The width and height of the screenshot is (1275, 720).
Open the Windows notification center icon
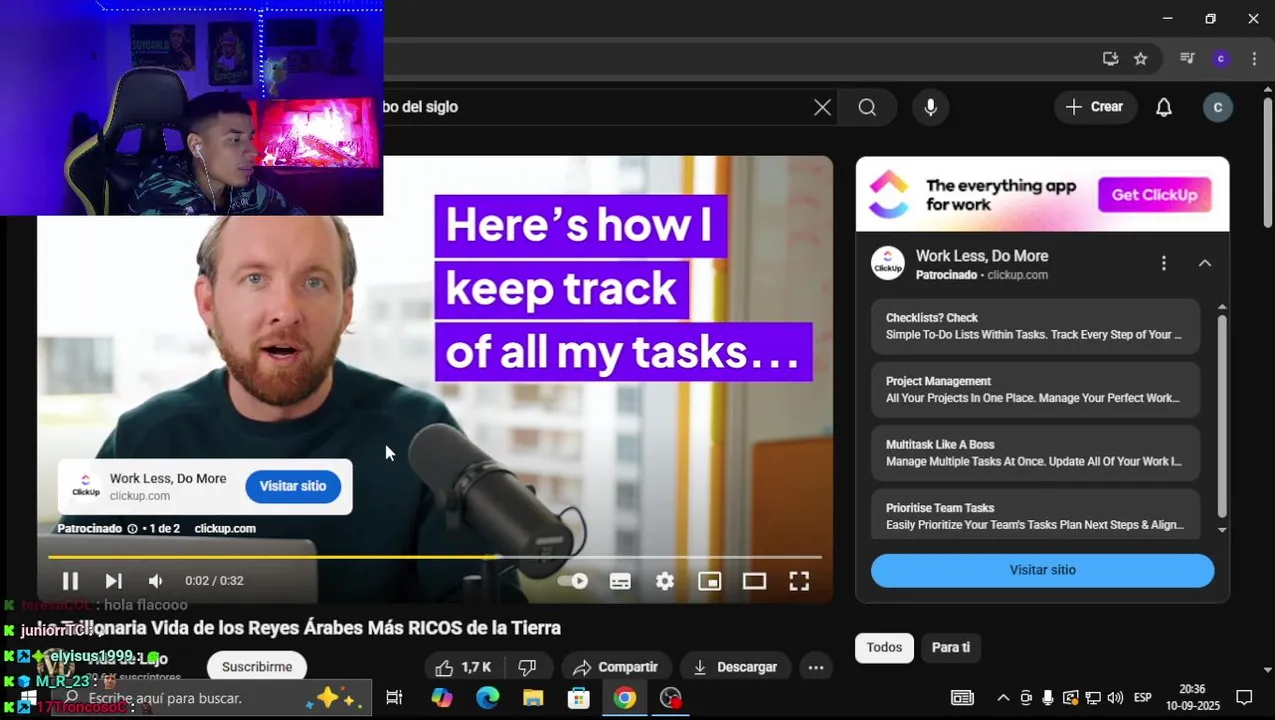pyautogui.click(x=1244, y=698)
